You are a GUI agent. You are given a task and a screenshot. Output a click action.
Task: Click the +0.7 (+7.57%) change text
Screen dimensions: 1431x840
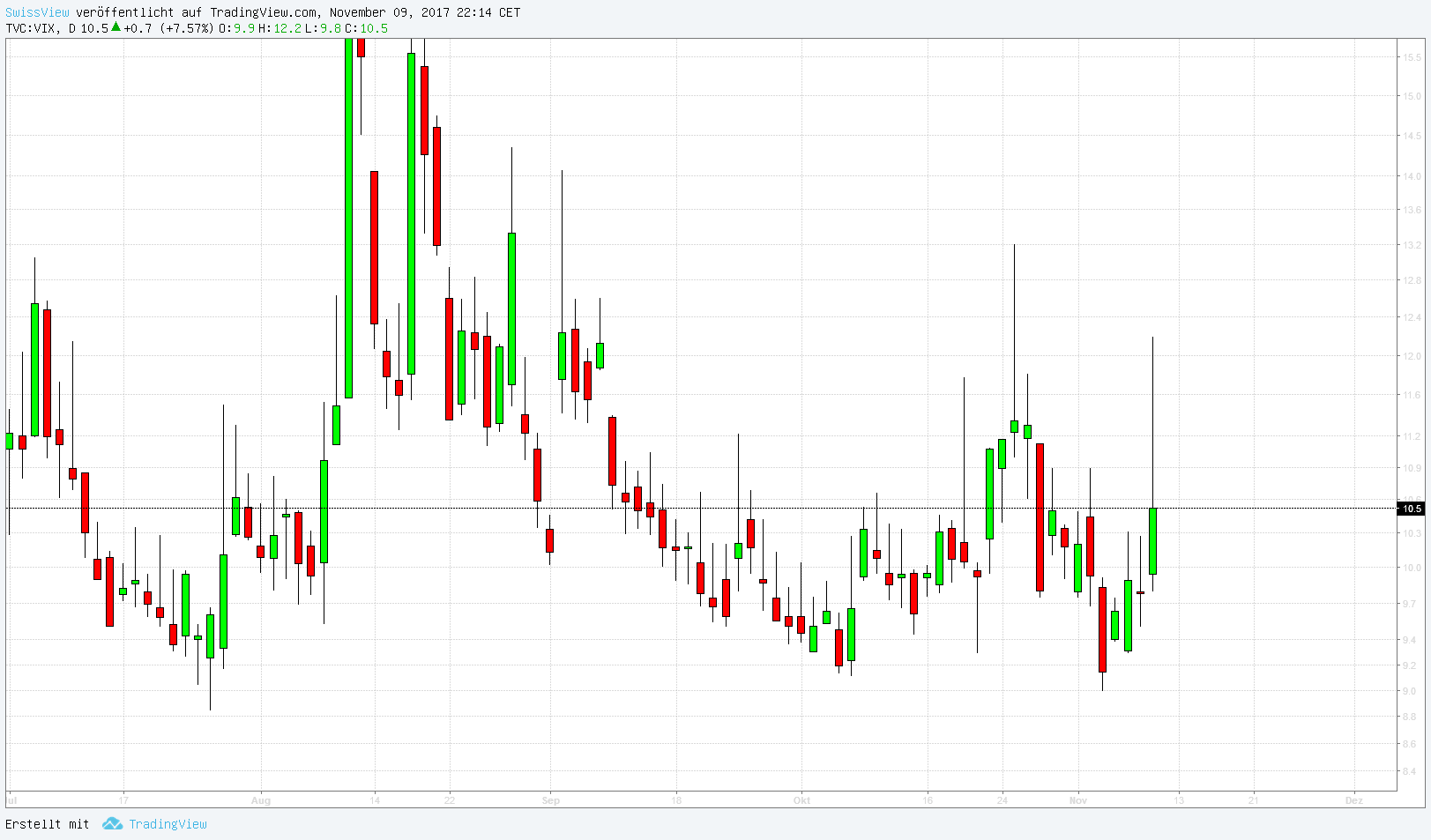pyautogui.click(x=168, y=28)
